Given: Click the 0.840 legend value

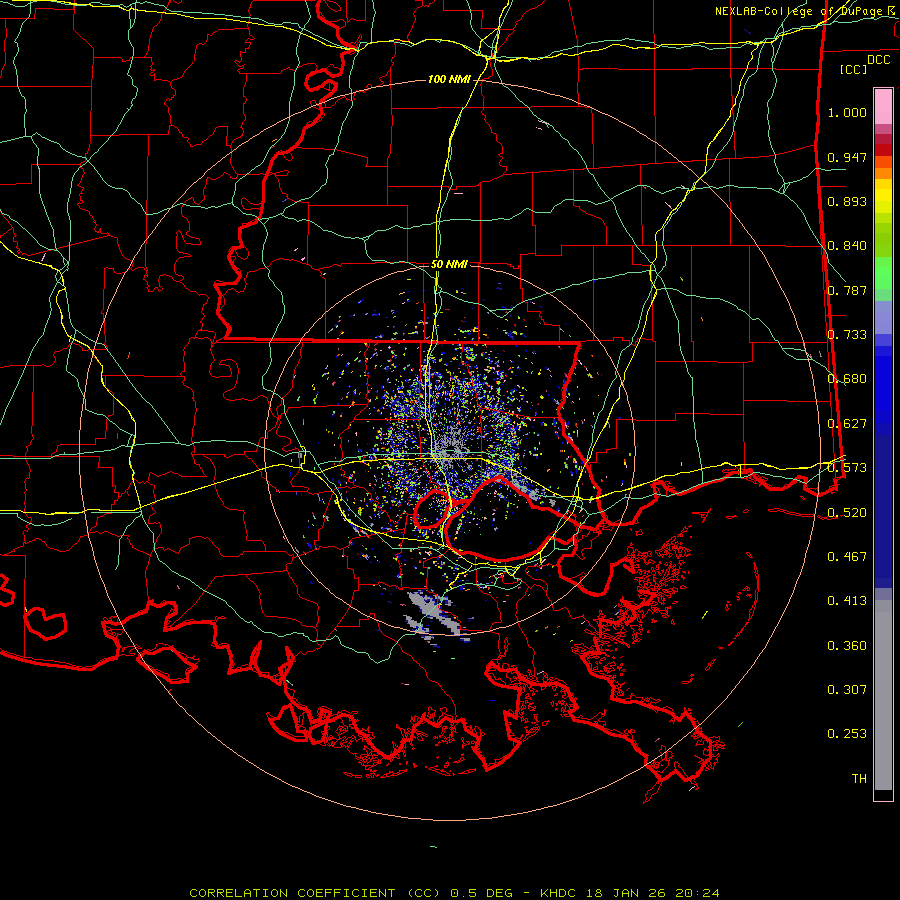Looking at the screenshot, I should click(847, 245).
